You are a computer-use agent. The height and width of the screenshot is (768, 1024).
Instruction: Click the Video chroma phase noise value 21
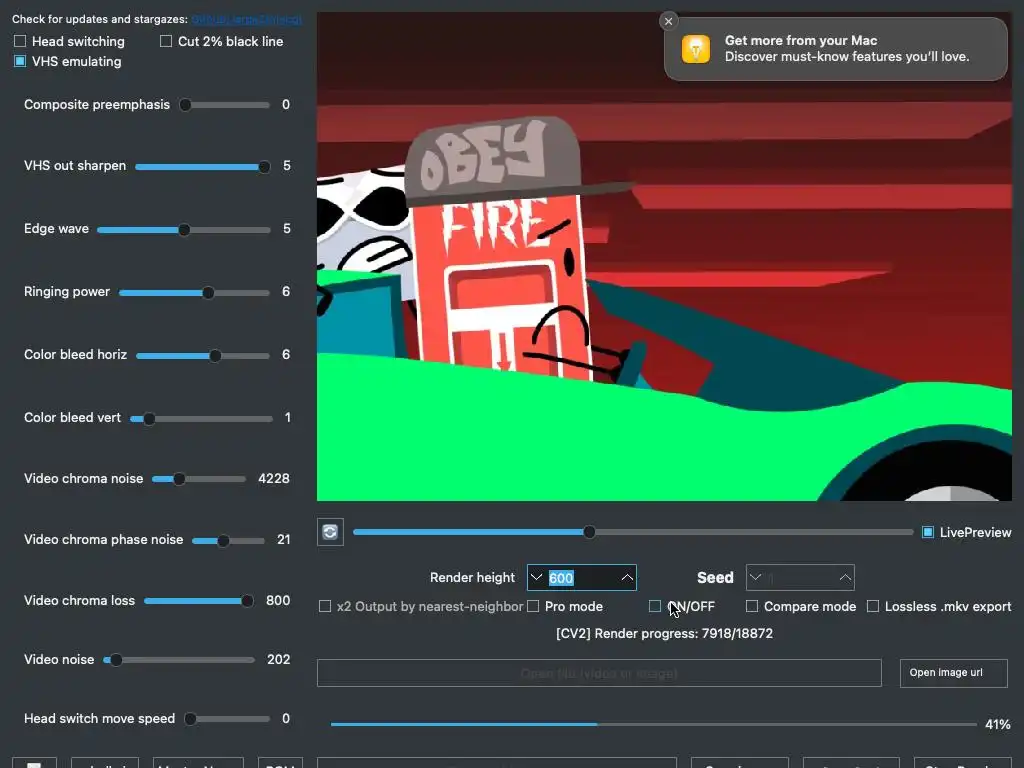[283, 540]
